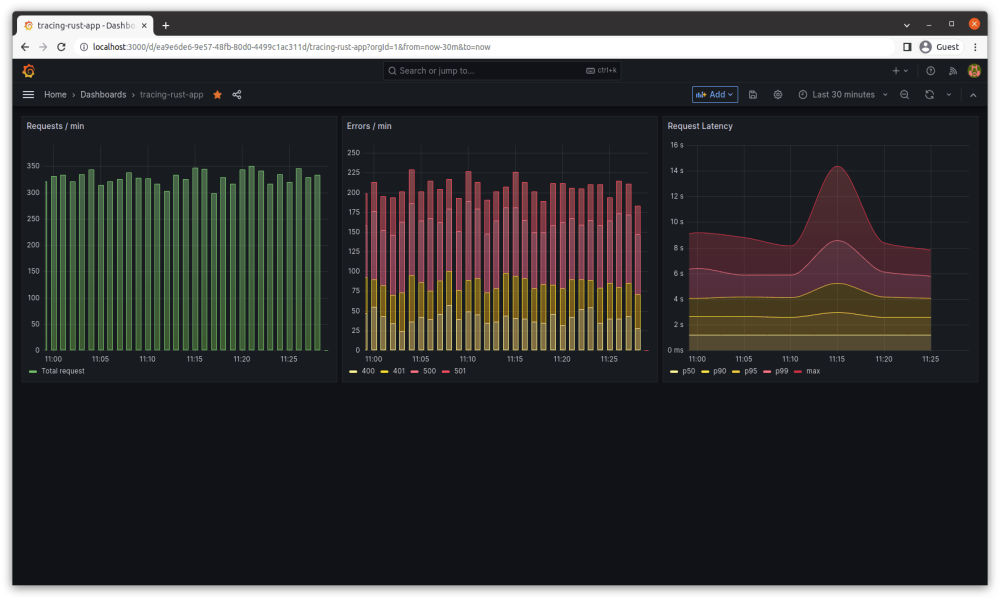Click the Grafana logo icon
Viewport: 1000px width, 600px height.
(x=29, y=71)
